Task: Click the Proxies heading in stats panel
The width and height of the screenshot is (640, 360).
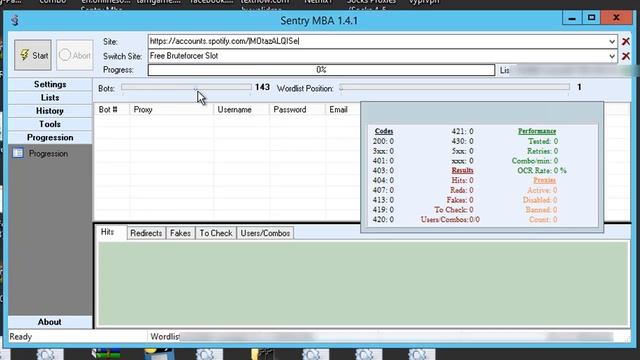Action: coord(544,180)
